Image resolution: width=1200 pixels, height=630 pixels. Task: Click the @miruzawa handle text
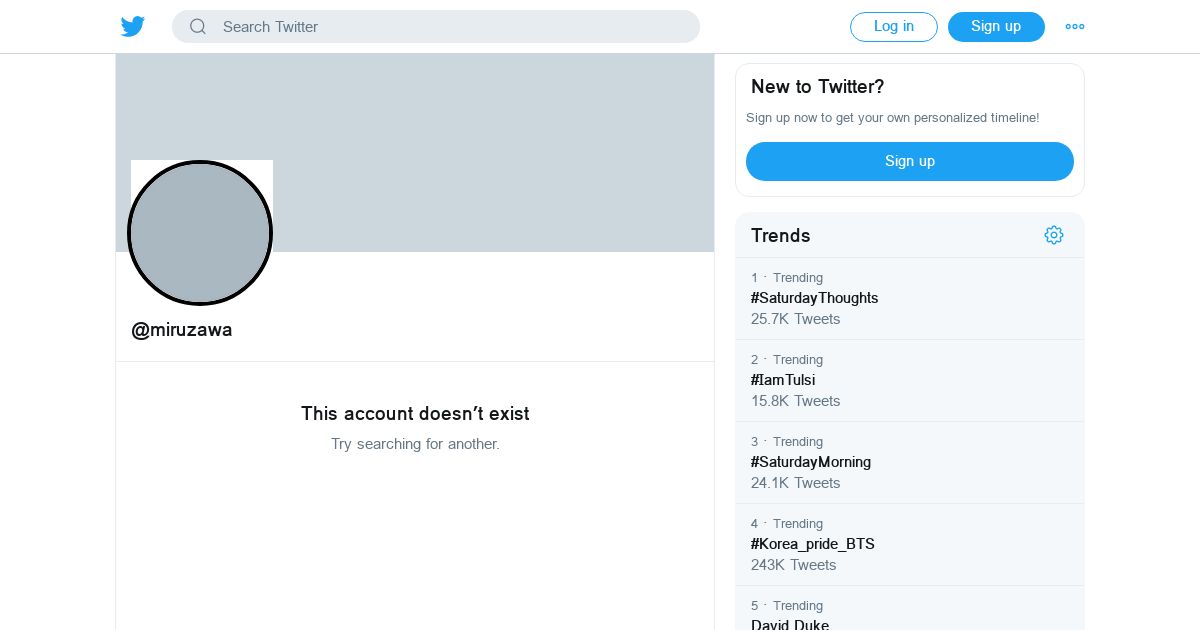click(x=182, y=330)
